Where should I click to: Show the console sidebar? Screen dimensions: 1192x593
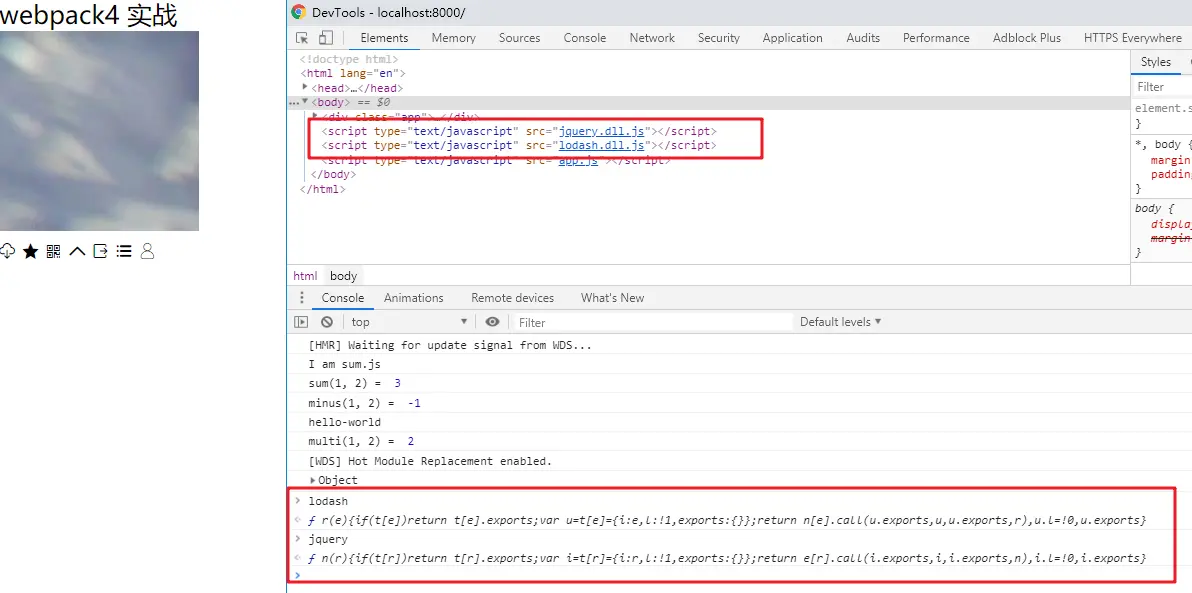coord(301,322)
